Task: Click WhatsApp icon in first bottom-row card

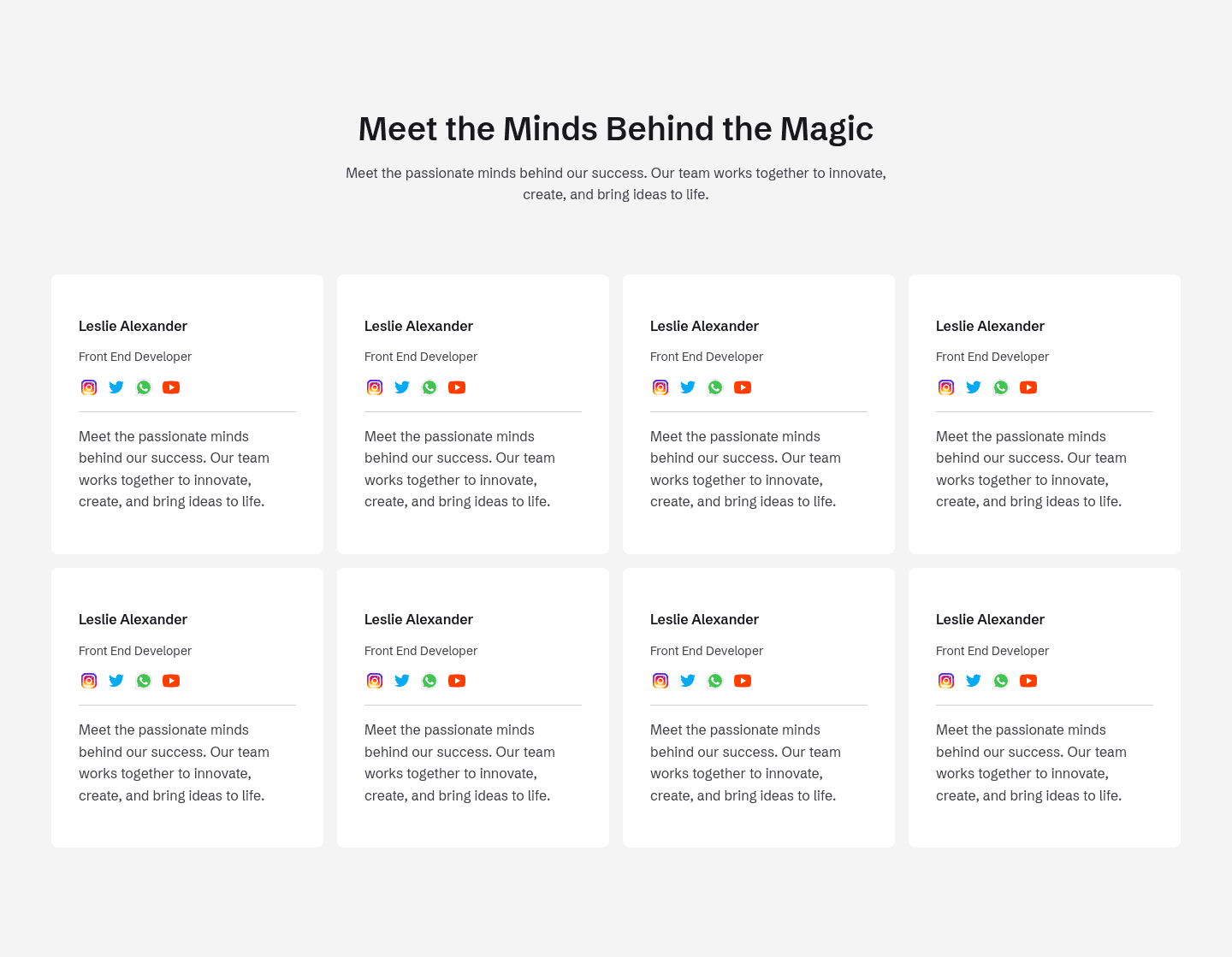Action: [144, 681]
